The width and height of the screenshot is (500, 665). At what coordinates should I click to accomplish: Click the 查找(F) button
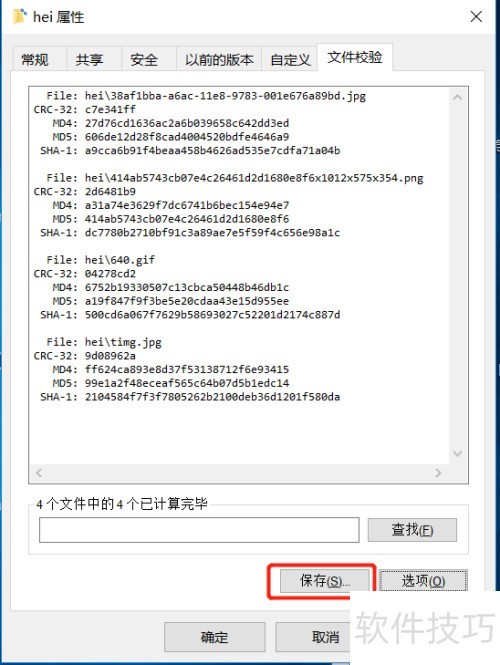pyautogui.click(x=412, y=530)
